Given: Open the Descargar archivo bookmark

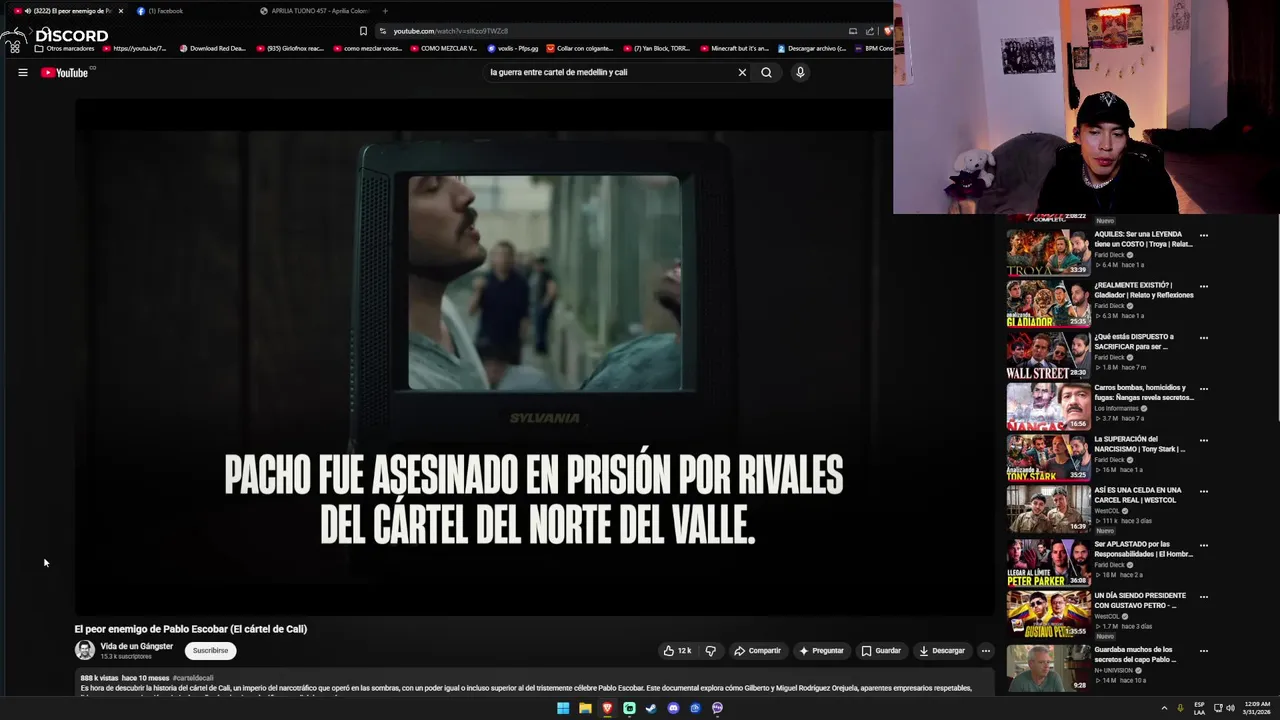Looking at the screenshot, I should tap(811, 48).
